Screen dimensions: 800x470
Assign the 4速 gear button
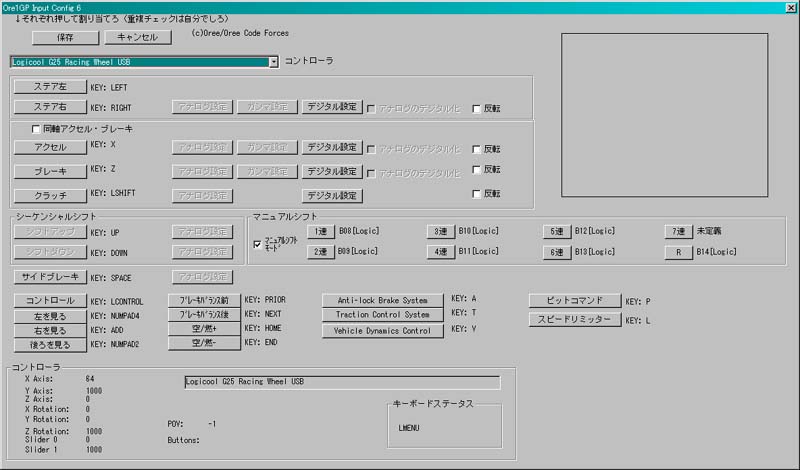click(440, 252)
